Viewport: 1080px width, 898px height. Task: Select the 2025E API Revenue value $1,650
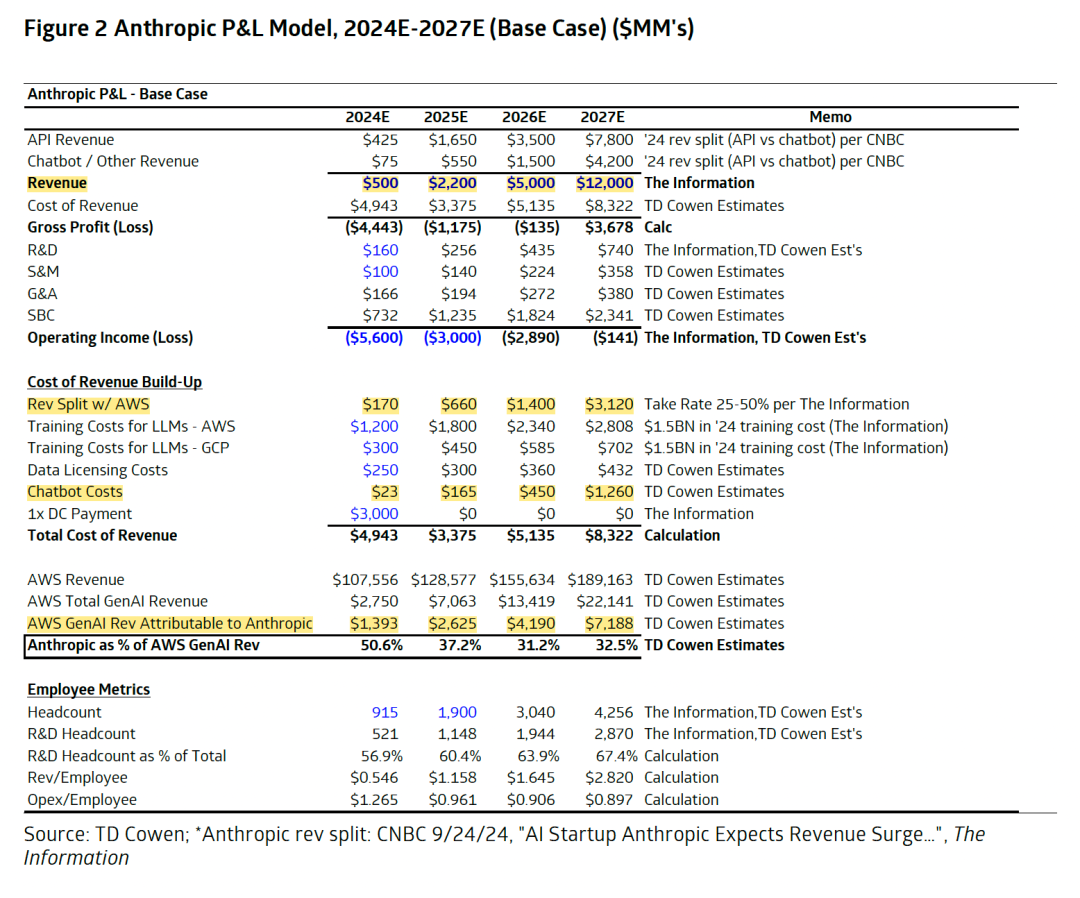tap(452, 140)
